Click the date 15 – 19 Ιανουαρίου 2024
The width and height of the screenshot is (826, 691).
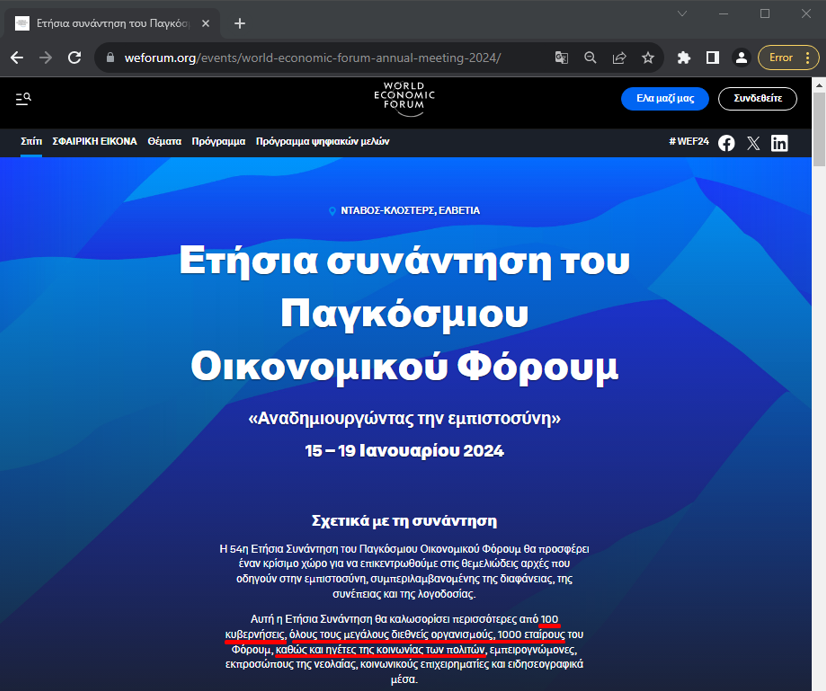click(x=404, y=451)
